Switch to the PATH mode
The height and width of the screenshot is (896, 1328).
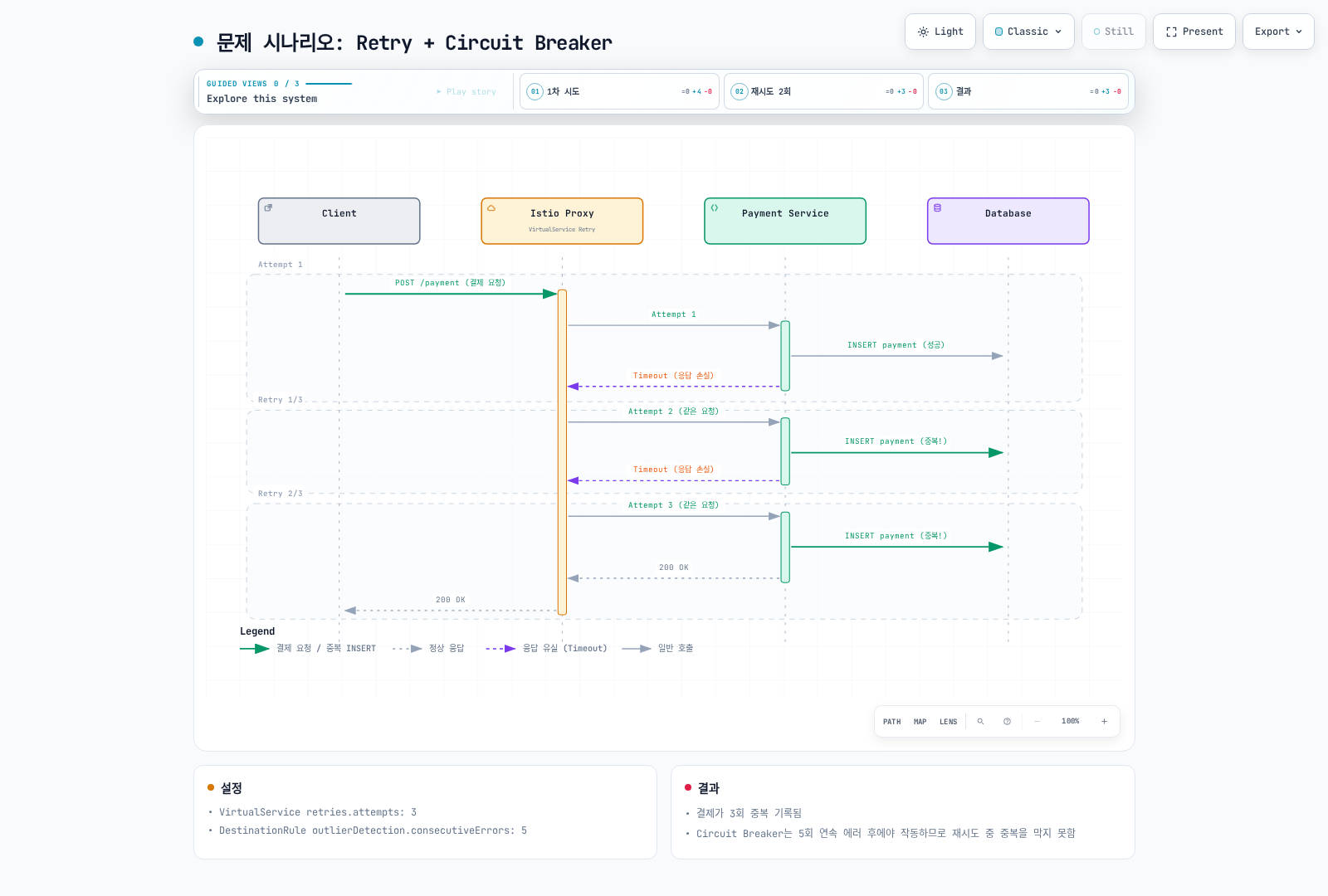coord(891,722)
